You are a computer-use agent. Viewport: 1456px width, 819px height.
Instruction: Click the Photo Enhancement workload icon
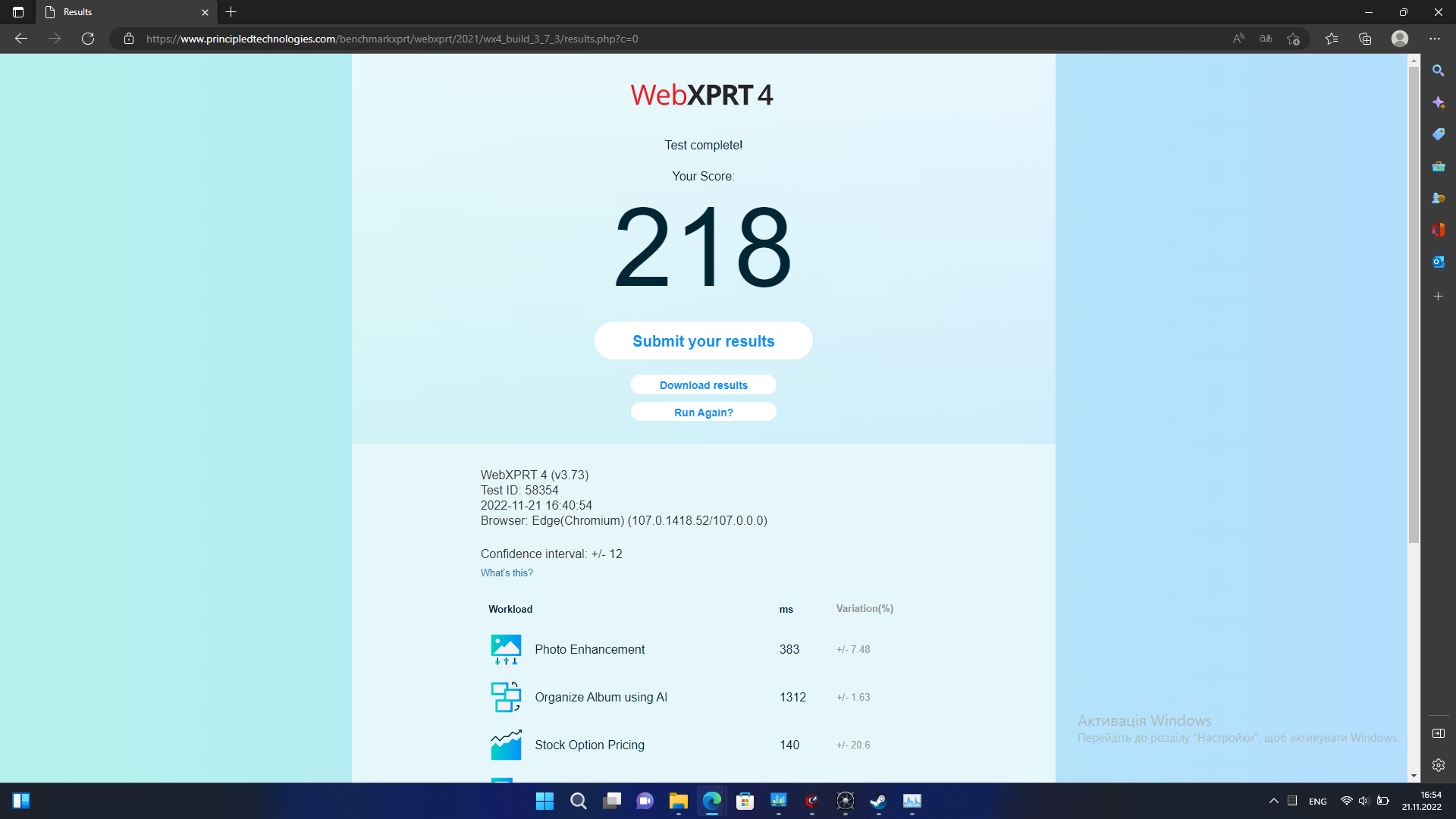point(506,649)
